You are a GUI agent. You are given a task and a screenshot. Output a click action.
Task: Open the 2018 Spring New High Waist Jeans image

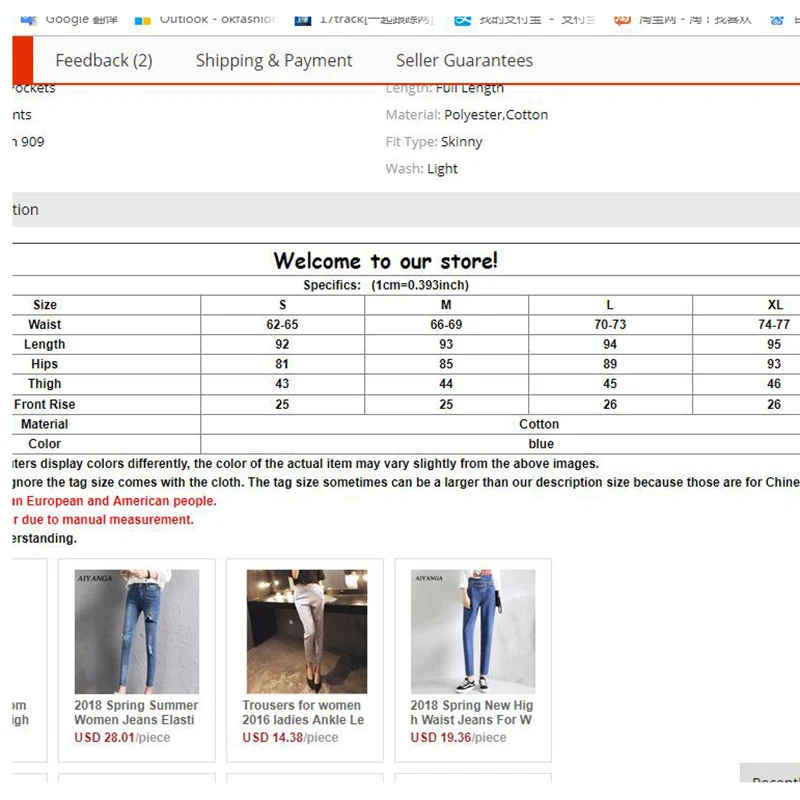point(473,632)
